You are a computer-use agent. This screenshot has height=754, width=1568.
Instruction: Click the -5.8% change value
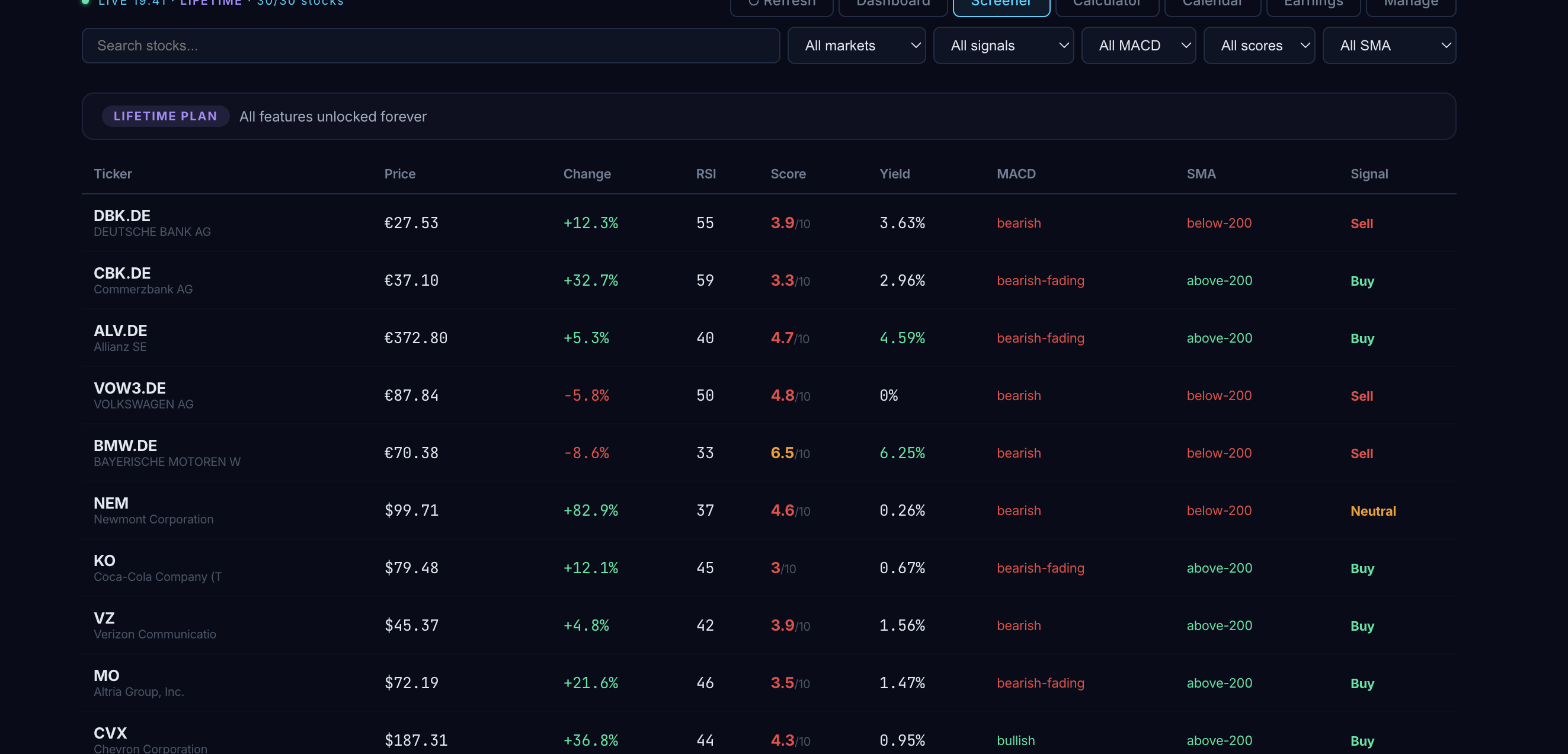pos(586,396)
